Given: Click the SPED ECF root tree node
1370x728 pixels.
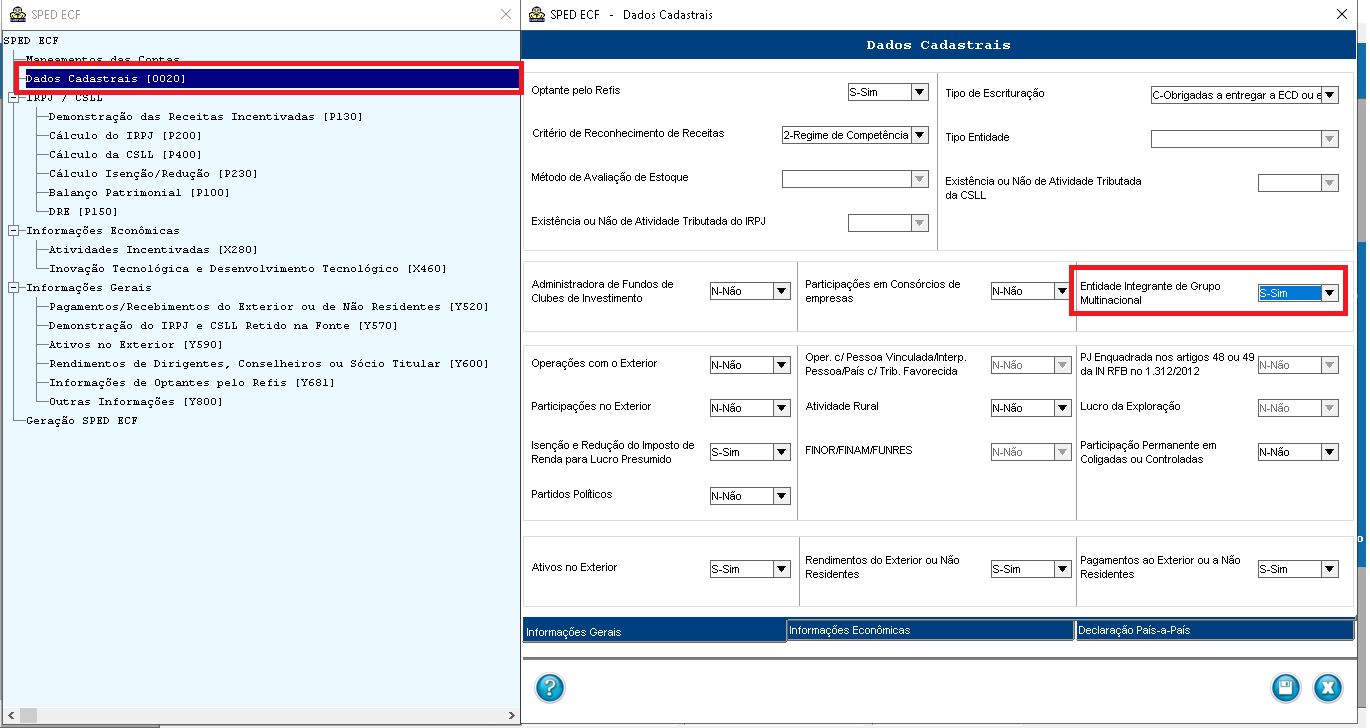Looking at the screenshot, I should pyautogui.click(x=31, y=41).
